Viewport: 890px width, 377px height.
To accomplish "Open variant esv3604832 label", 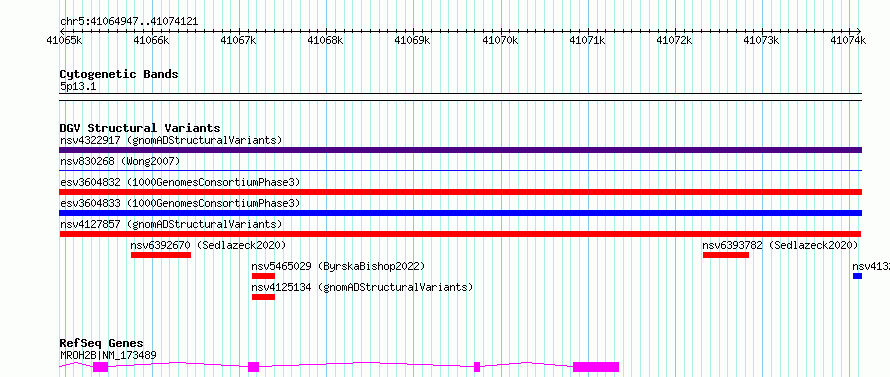I will (180, 182).
